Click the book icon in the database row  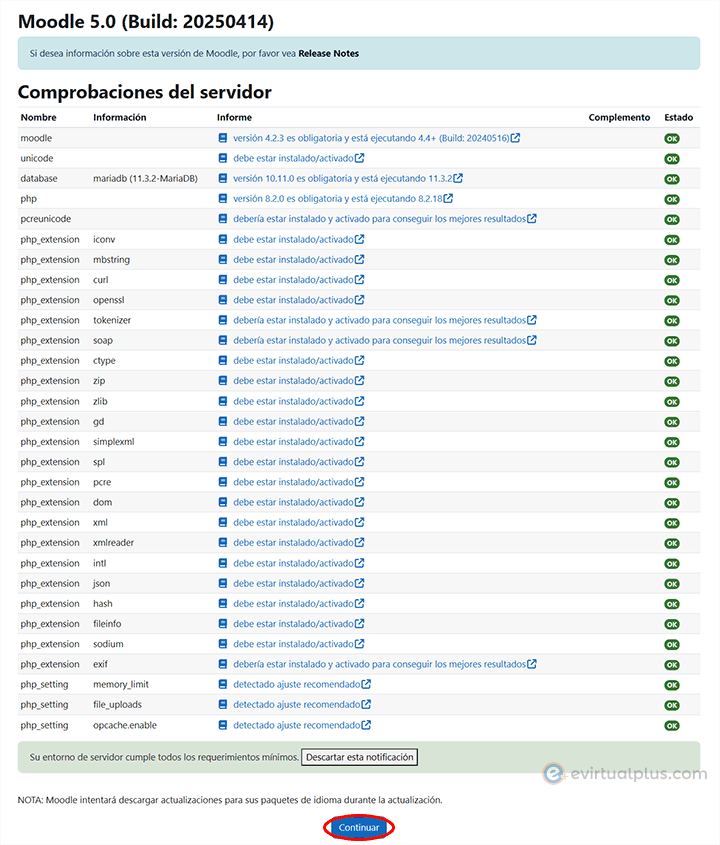pos(223,178)
